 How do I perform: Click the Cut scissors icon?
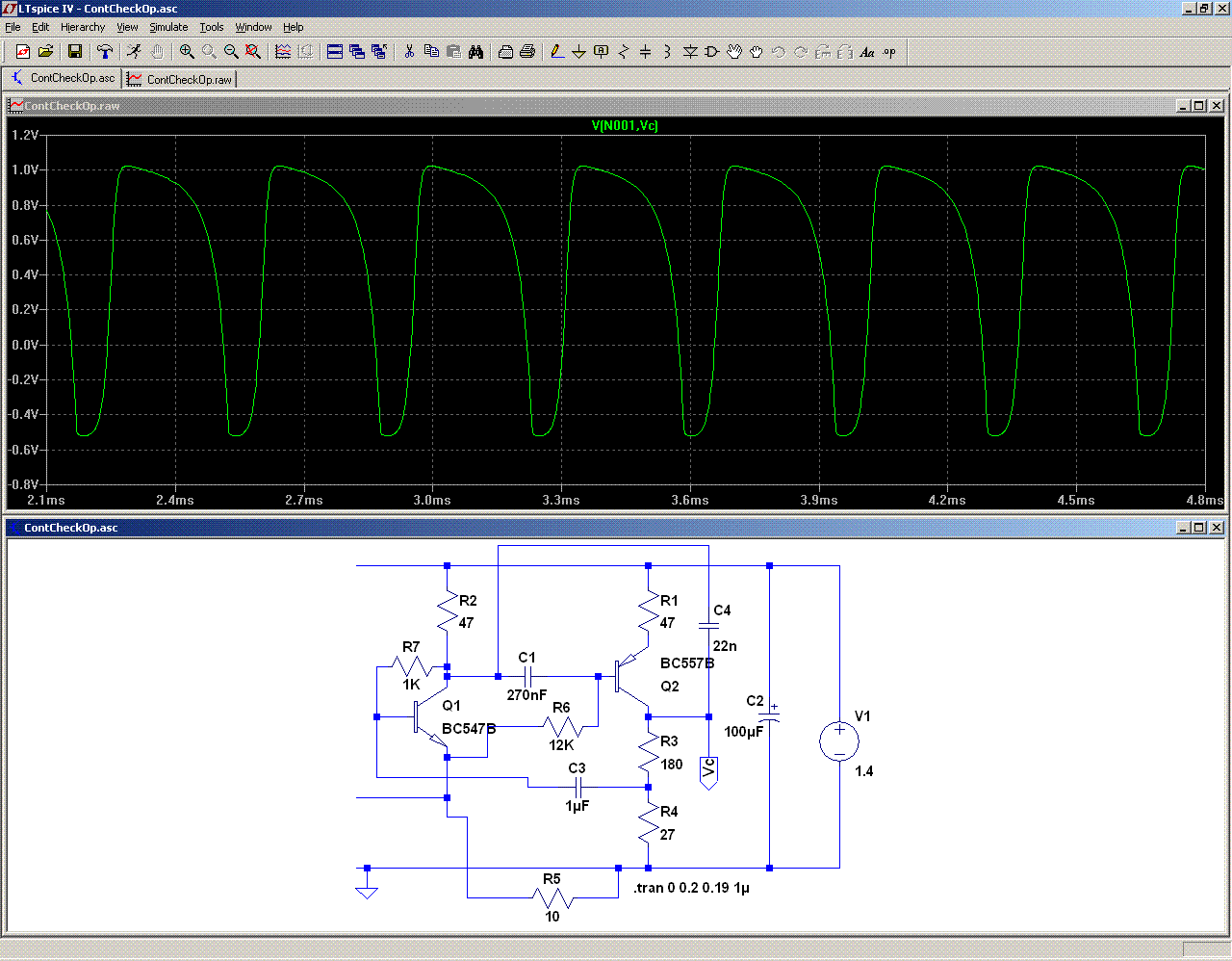(x=409, y=52)
